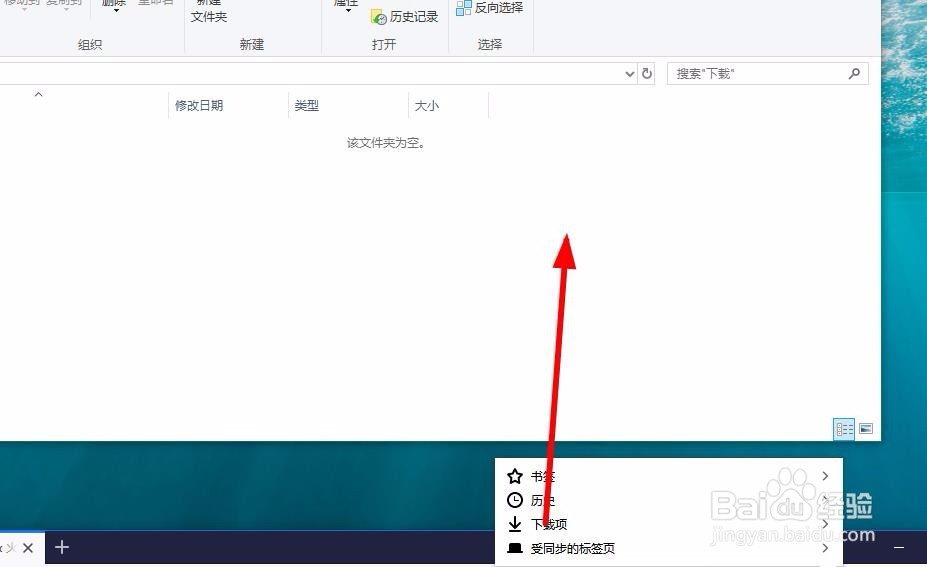Open the 书签 bookmarks menu entry

tap(669, 476)
